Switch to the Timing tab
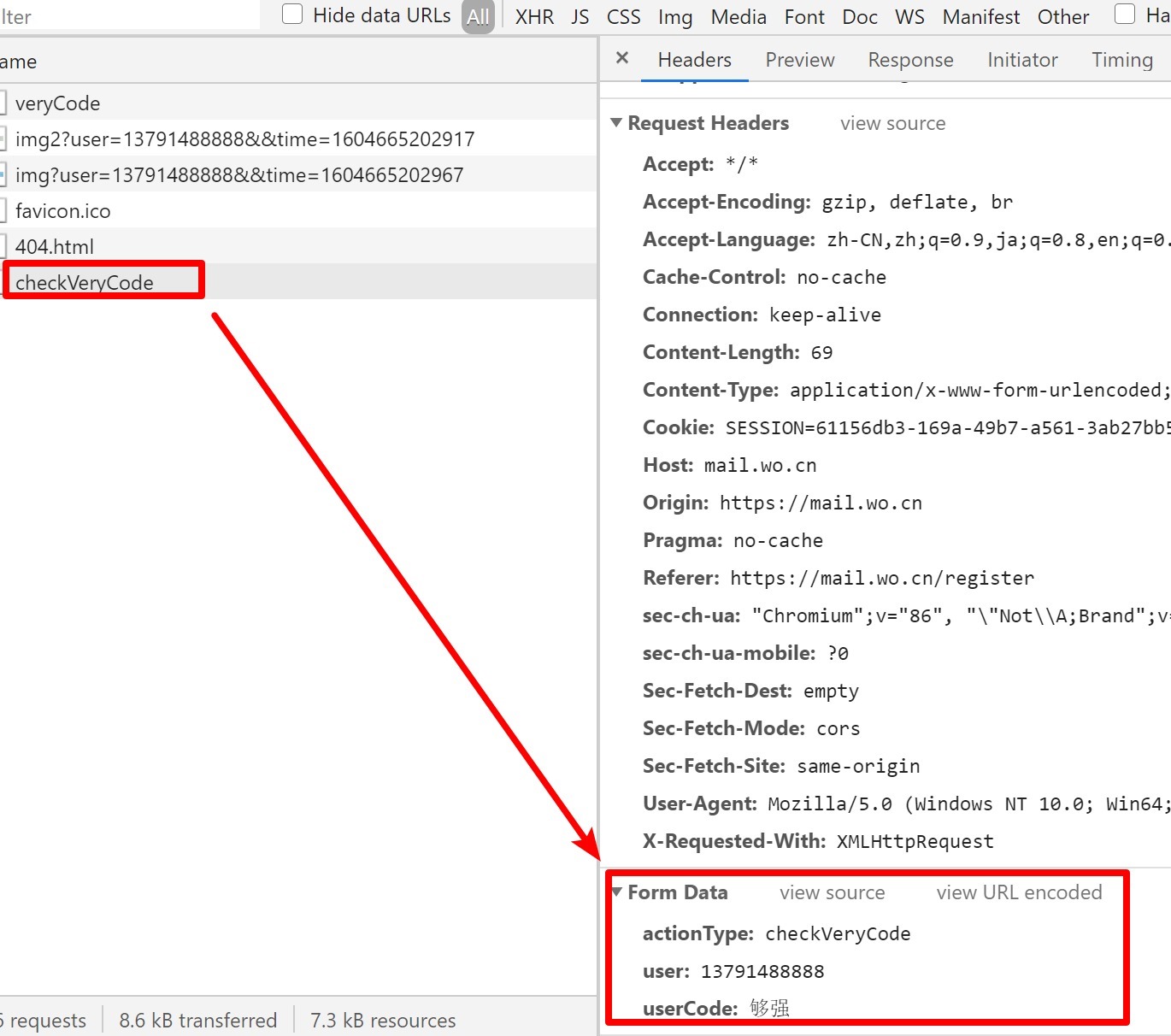This screenshot has height=1036, width=1171. 1122,60
